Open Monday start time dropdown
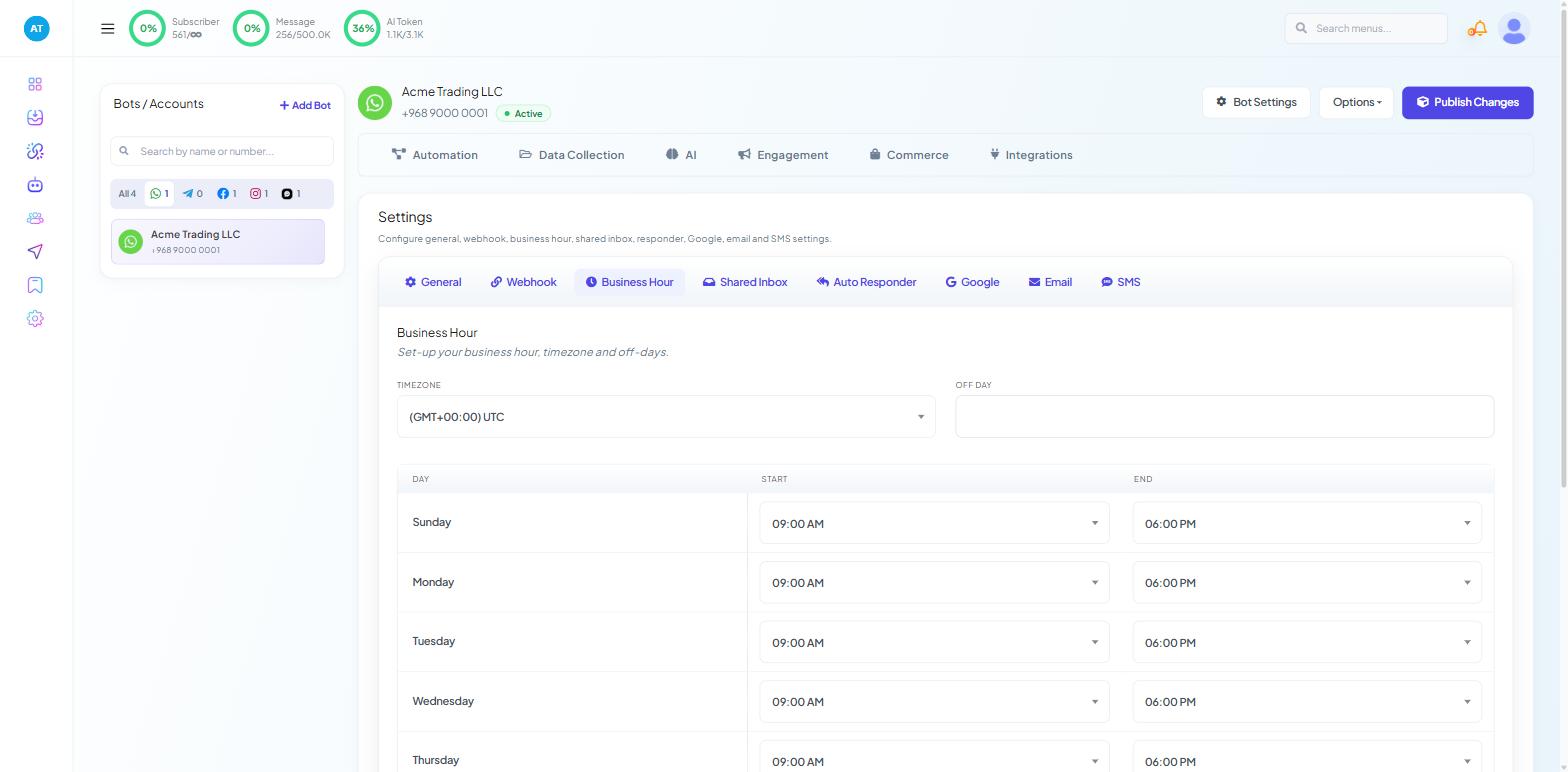The height and width of the screenshot is (772, 1568). [934, 583]
